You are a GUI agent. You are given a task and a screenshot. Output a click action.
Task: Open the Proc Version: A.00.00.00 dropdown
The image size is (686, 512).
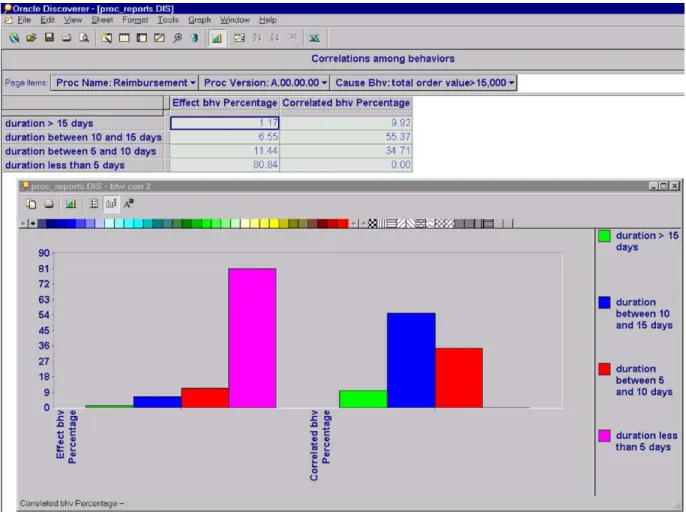click(x=264, y=83)
